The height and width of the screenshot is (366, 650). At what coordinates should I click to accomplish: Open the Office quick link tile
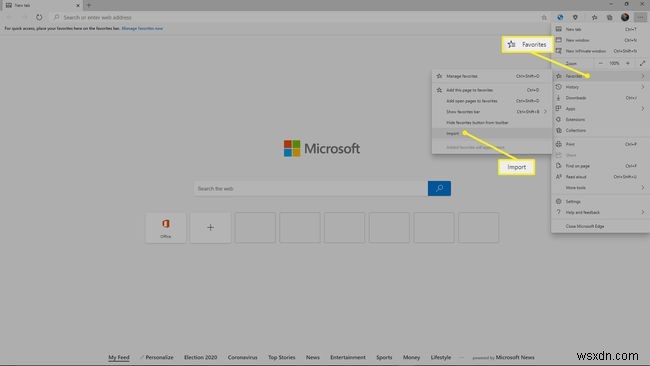(165, 228)
